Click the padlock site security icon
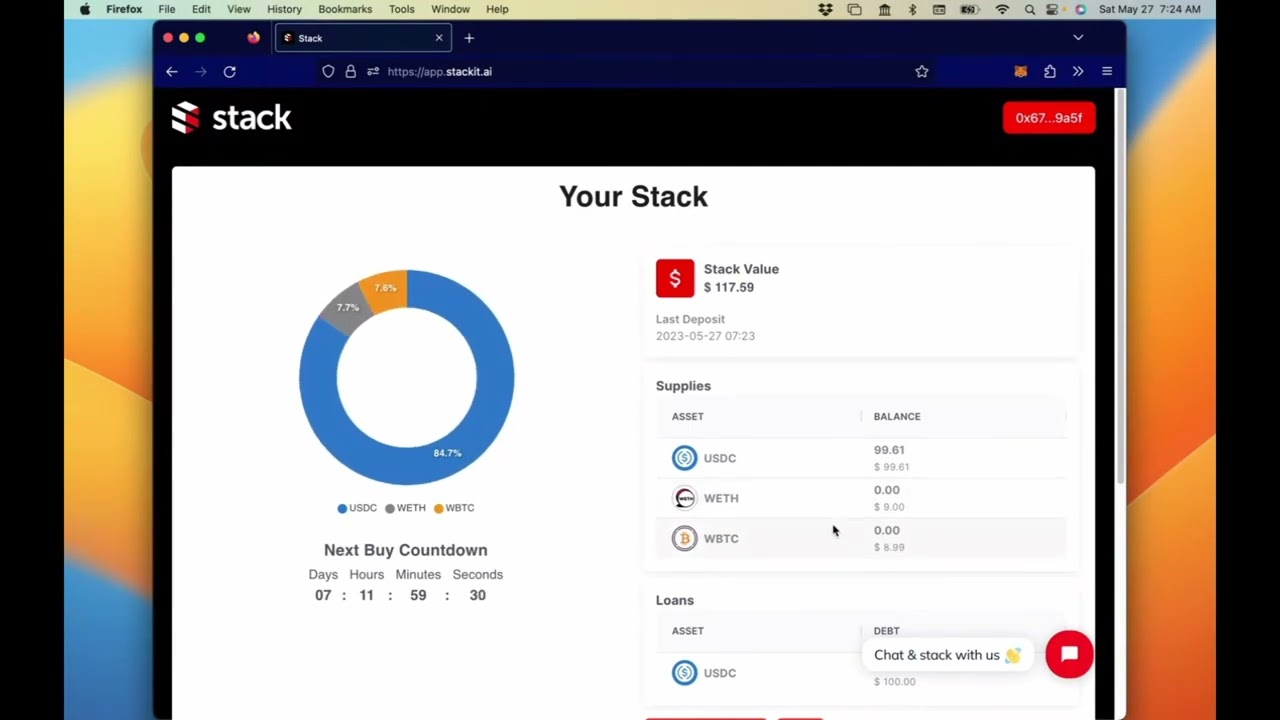The height and width of the screenshot is (720, 1280). click(350, 71)
